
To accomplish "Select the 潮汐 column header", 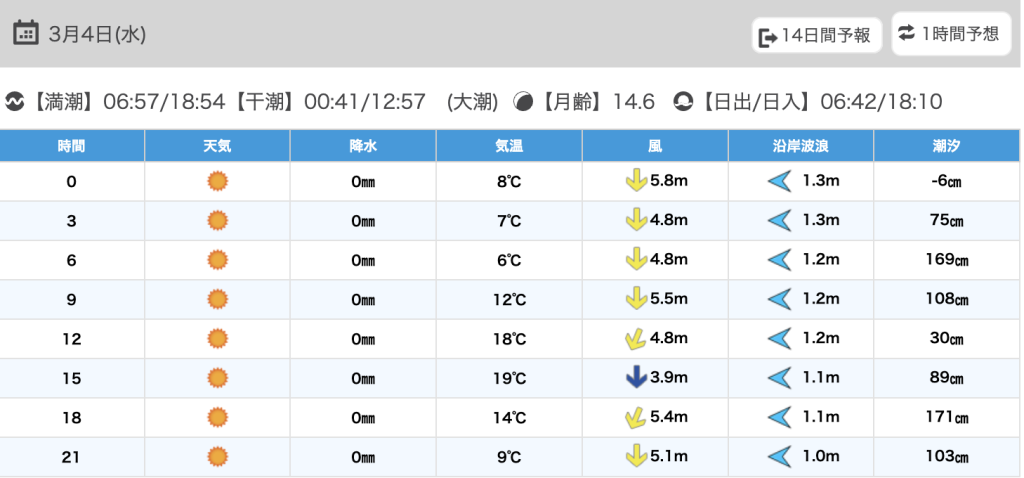I will [946, 146].
